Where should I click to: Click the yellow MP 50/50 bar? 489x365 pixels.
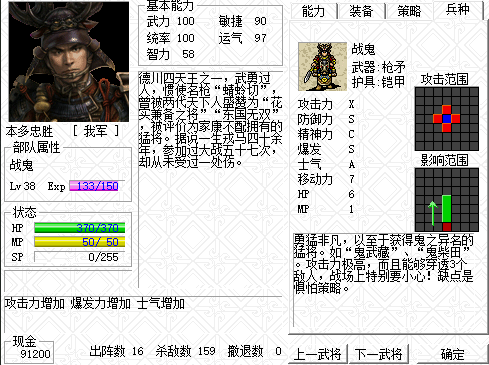coord(80,242)
